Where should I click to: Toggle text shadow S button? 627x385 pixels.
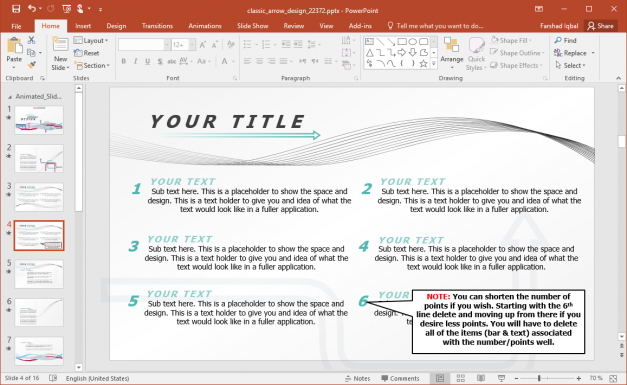coord(160,61)
